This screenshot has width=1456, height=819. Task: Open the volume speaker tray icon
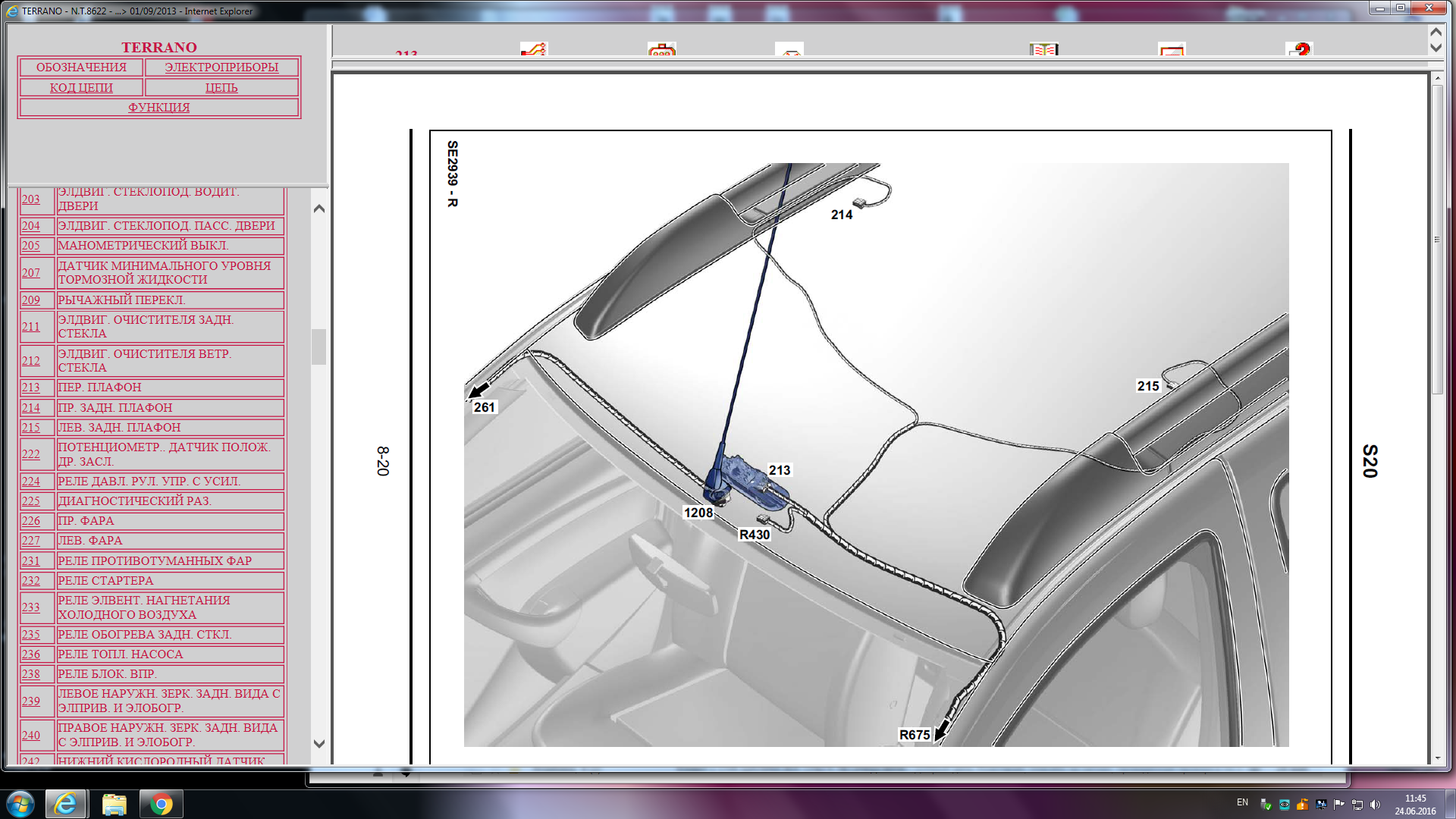[x=1375, y=804]
